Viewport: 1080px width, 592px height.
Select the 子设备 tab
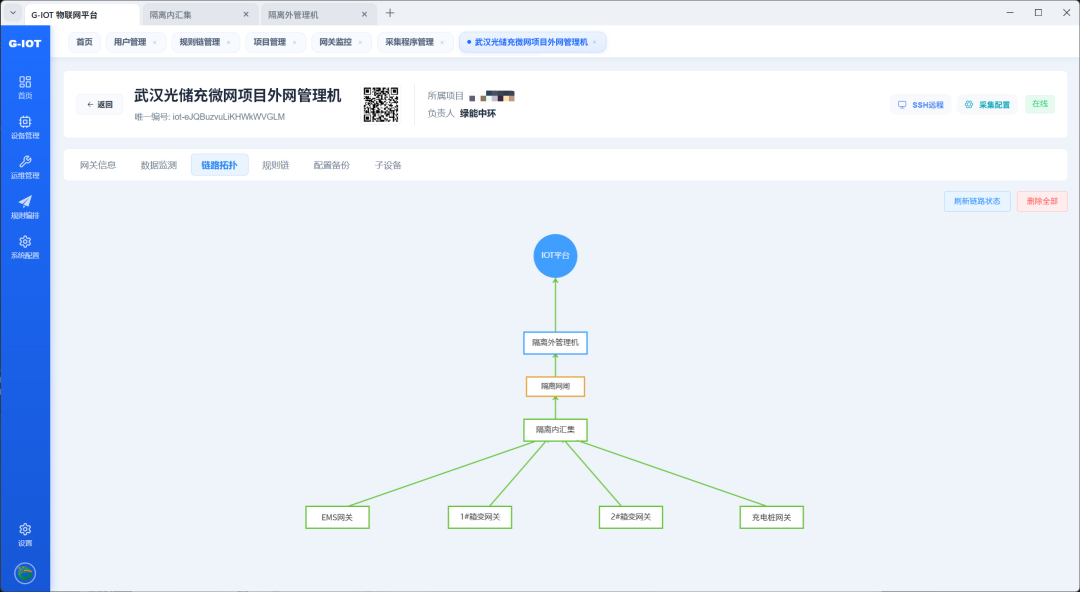pos(388,165)
